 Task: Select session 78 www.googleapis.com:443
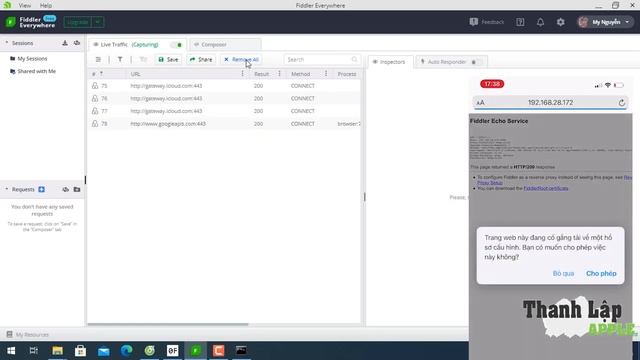coord(224,124)
